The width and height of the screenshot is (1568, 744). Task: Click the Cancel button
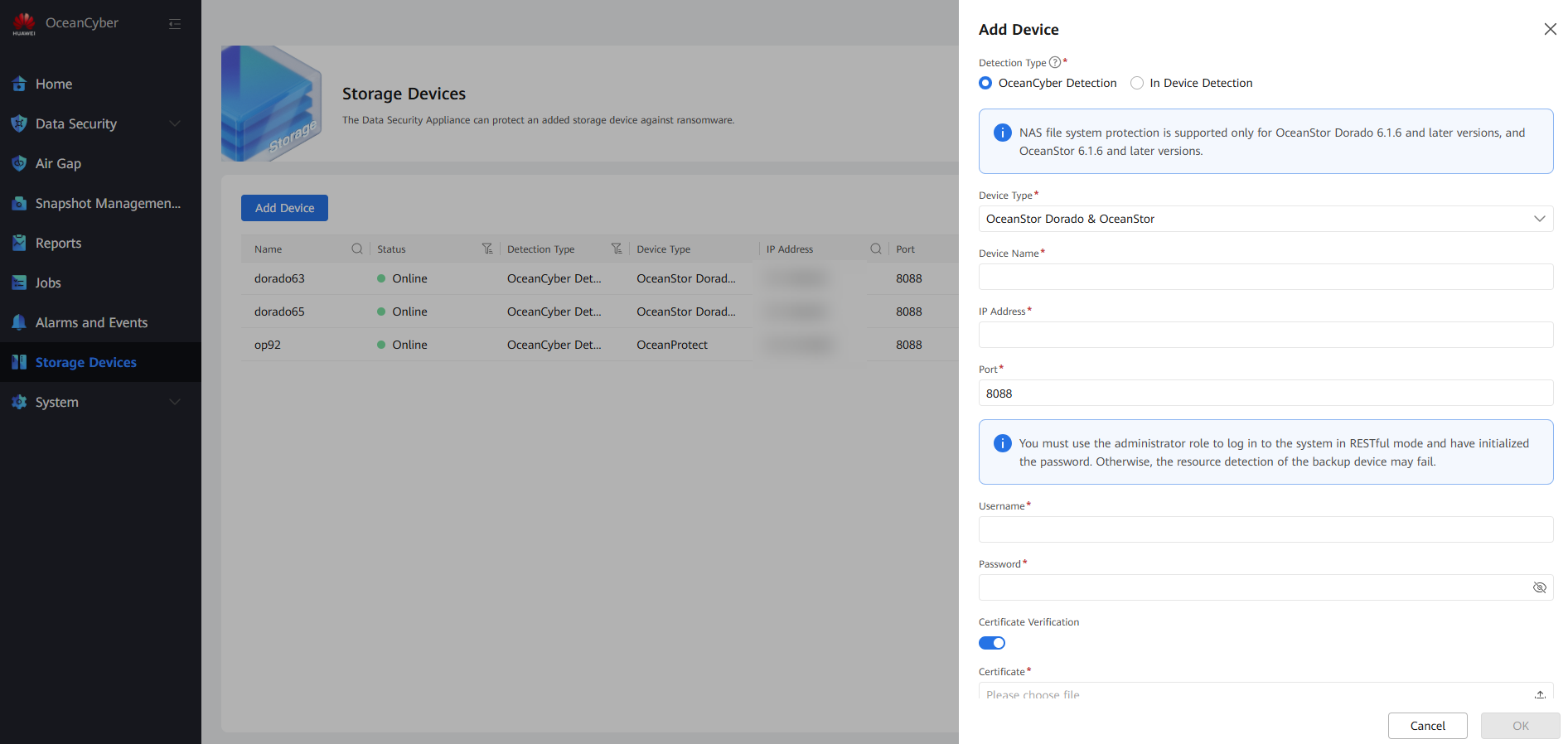pos(1427,726)
